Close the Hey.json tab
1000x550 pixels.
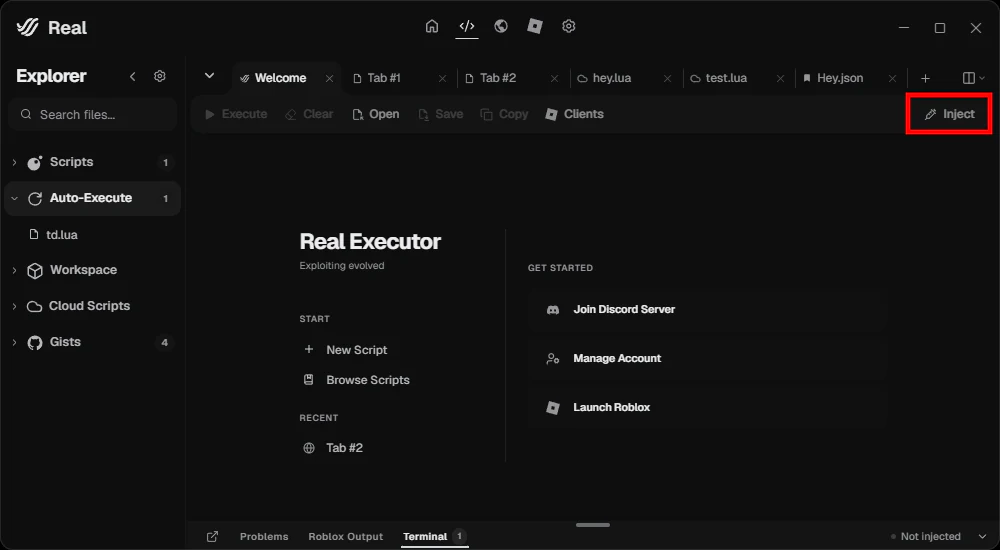pos(893,78)
